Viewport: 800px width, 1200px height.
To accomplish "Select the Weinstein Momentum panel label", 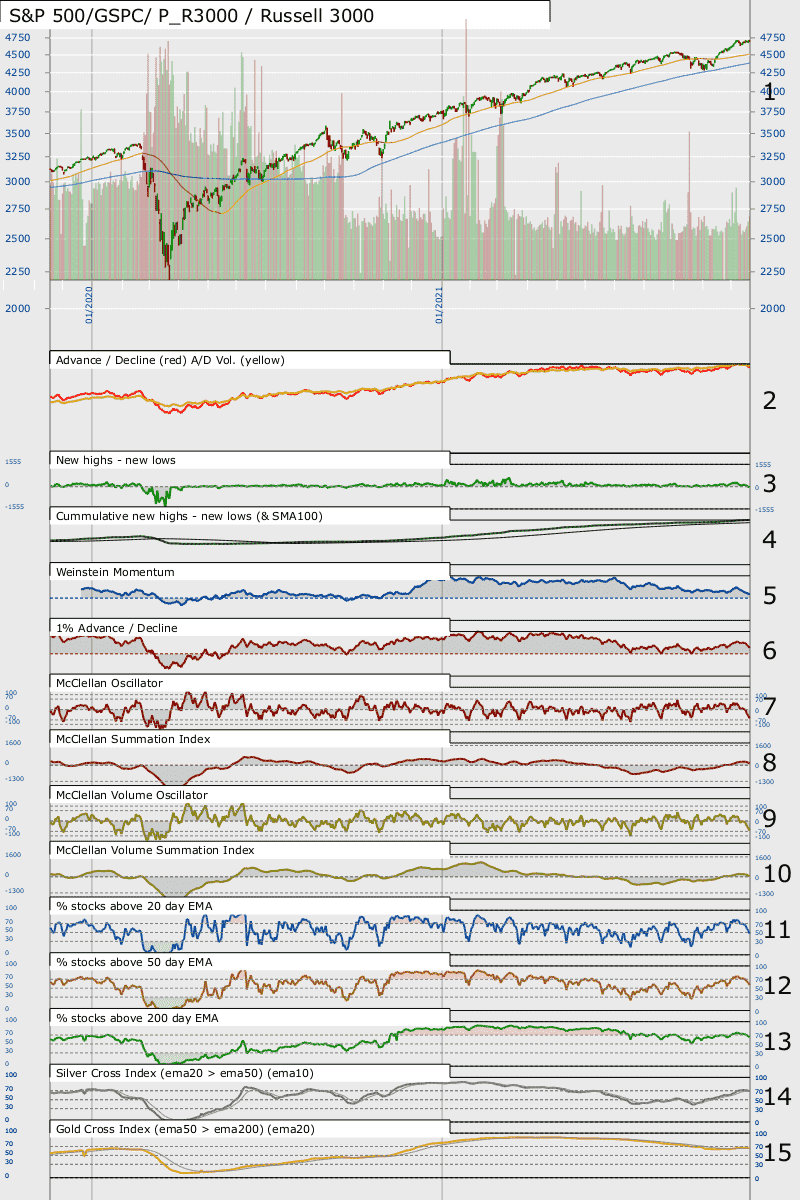I will coord(115,572).
